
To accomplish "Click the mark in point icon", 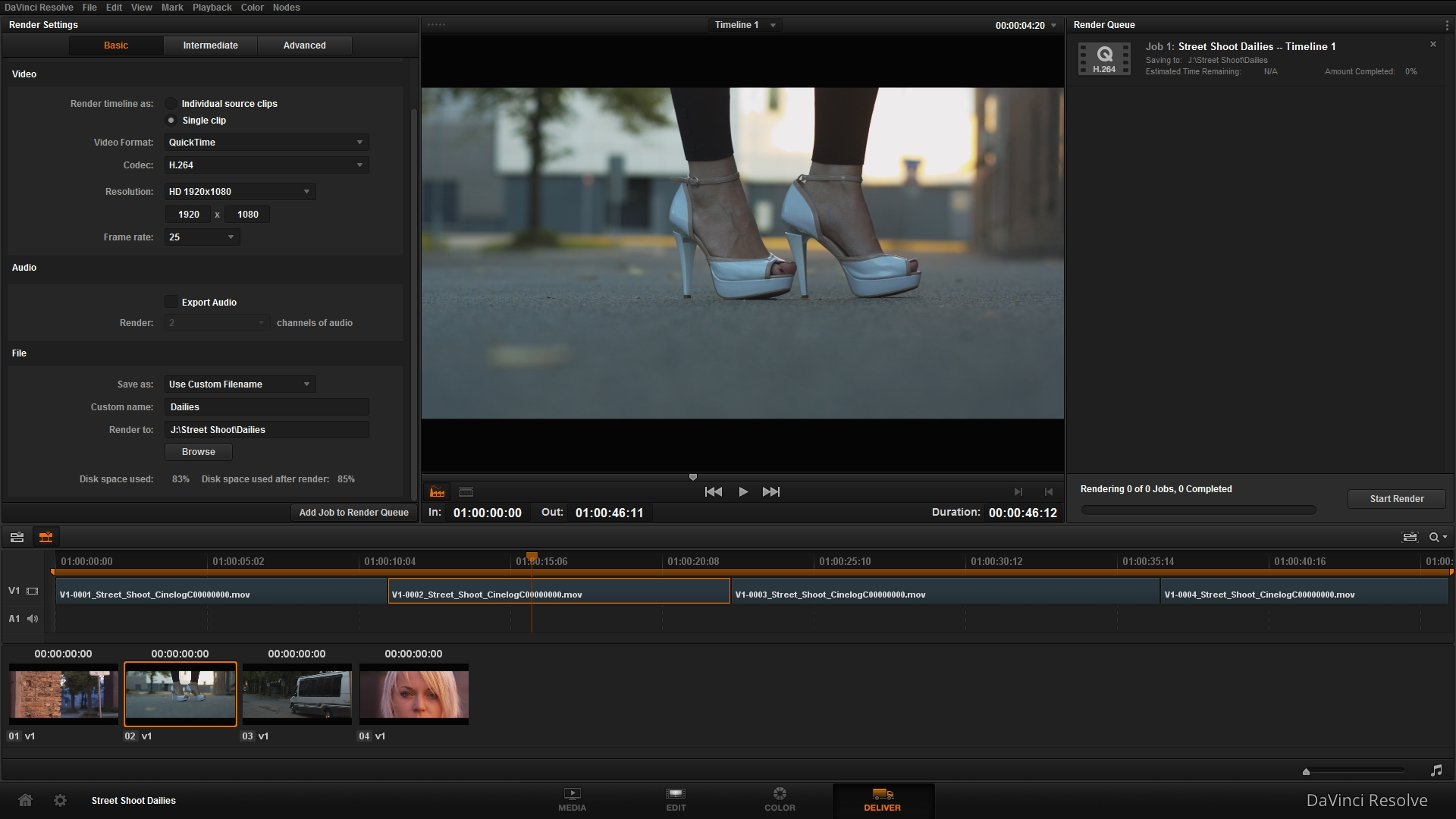I will point(1018,491).
